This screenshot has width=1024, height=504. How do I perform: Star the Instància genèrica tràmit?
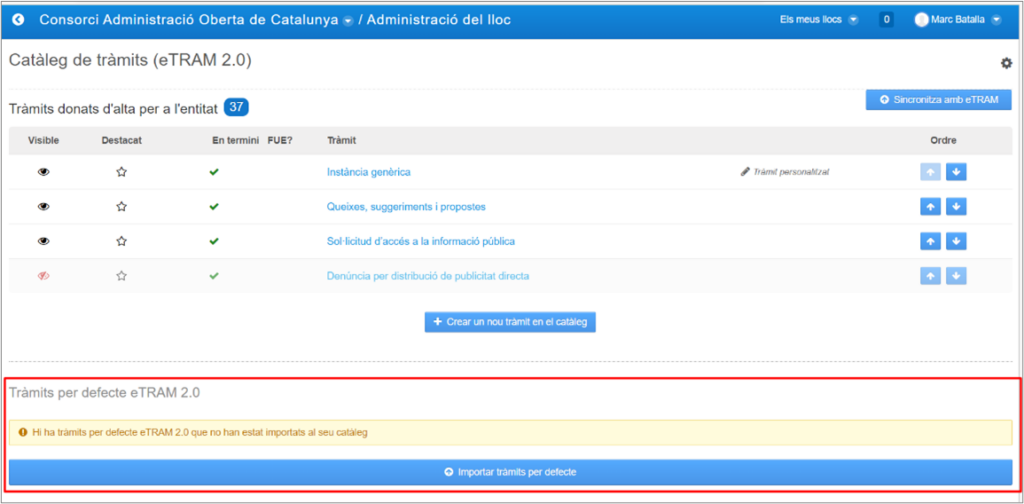(121, 172)
